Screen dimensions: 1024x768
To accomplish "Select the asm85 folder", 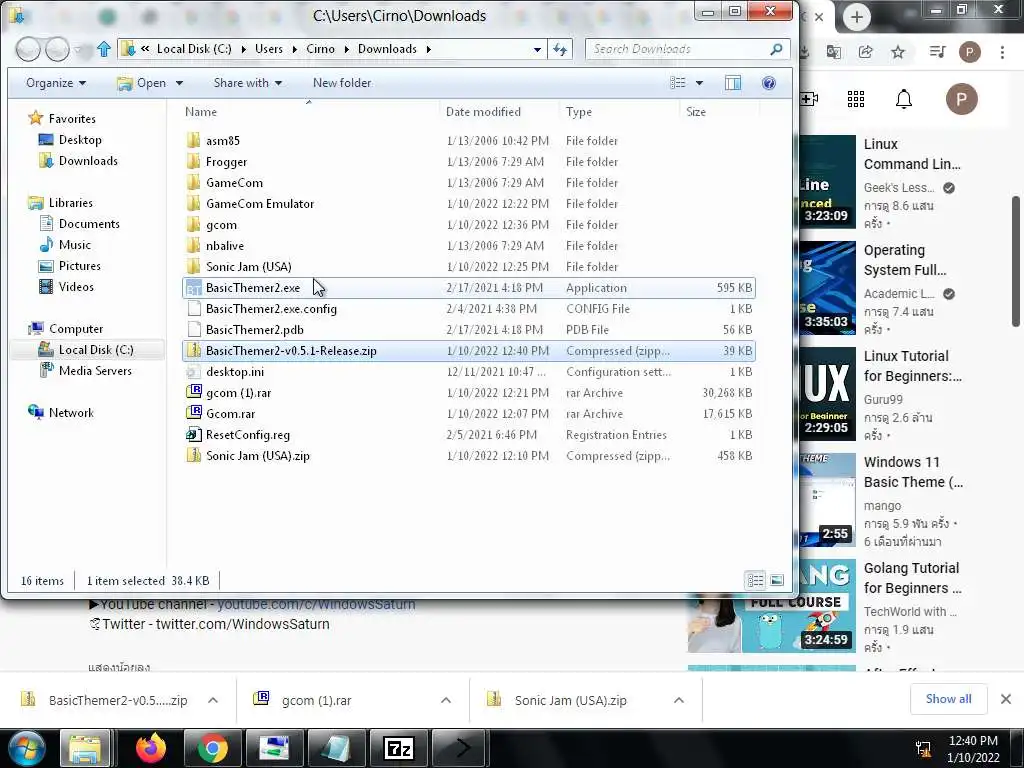I will point(222,141).
